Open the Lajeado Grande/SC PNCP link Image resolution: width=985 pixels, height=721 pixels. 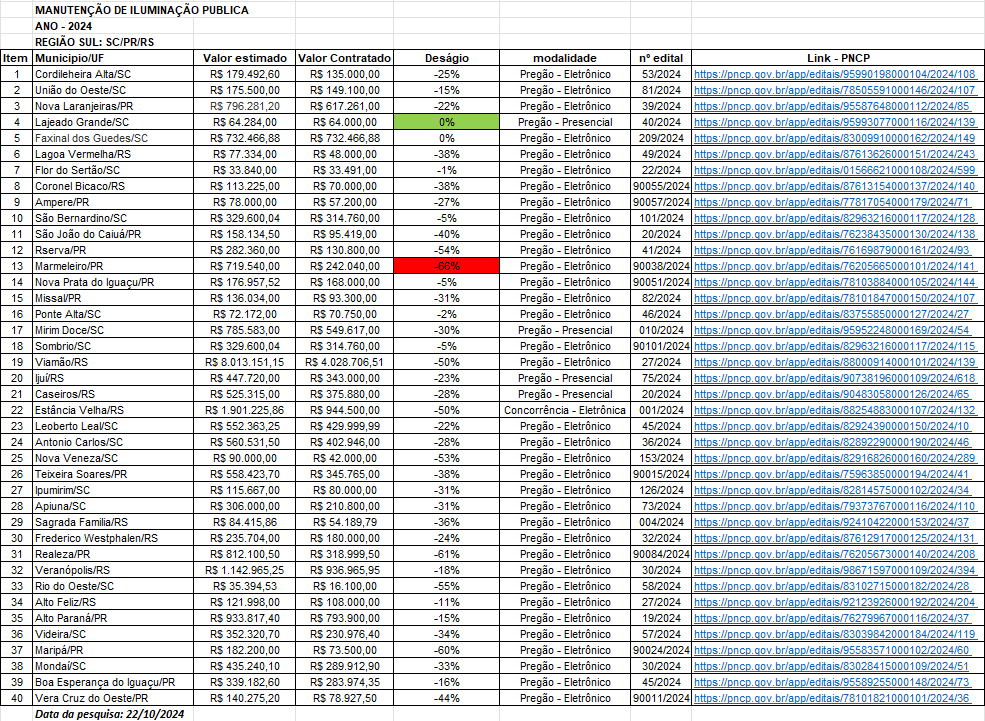coord(835,122)
